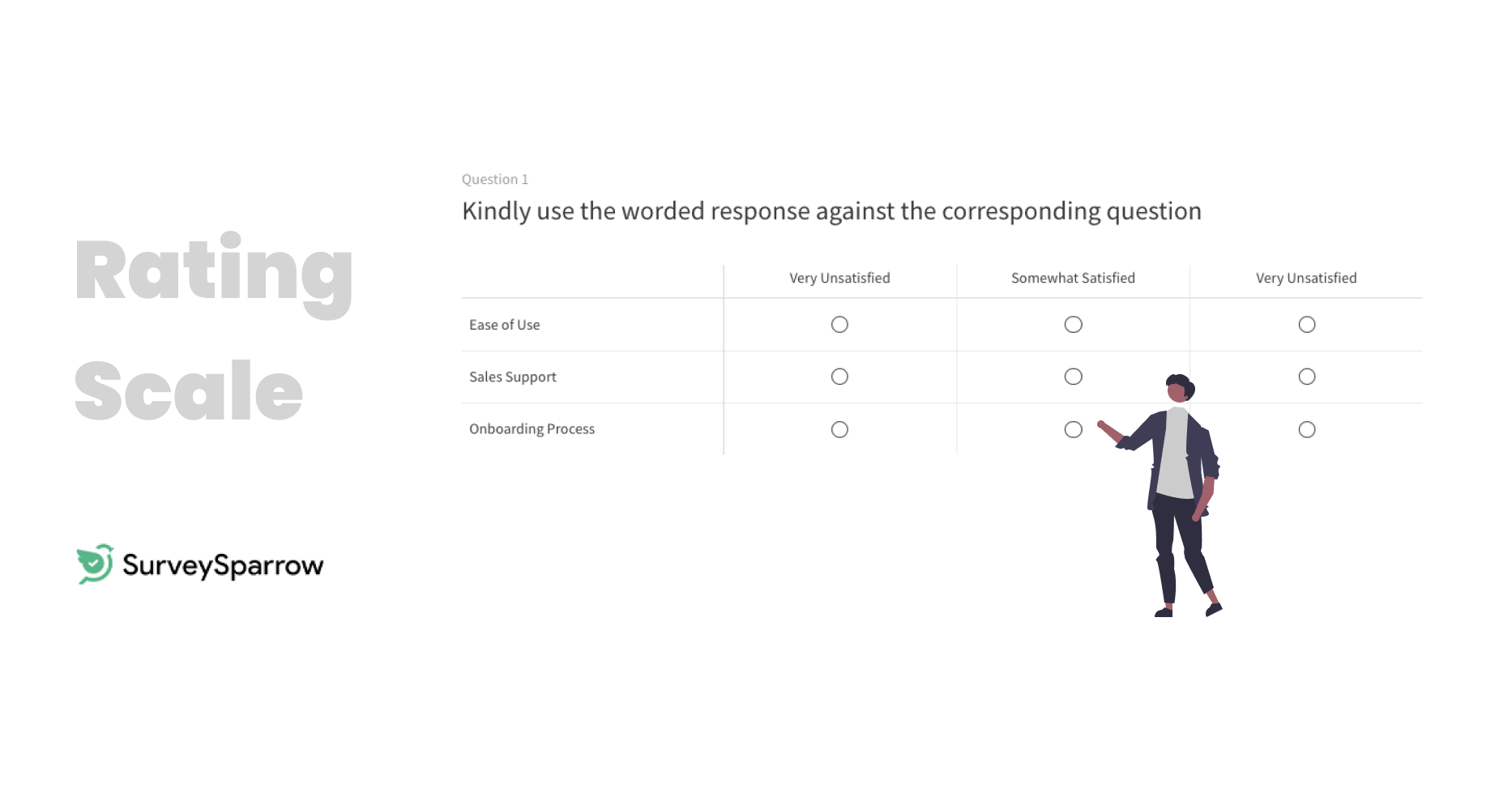The image size is (1512, 805).
Task: Select Somewhat Satisfied for Ease of Use
Action: point(1073,324)
